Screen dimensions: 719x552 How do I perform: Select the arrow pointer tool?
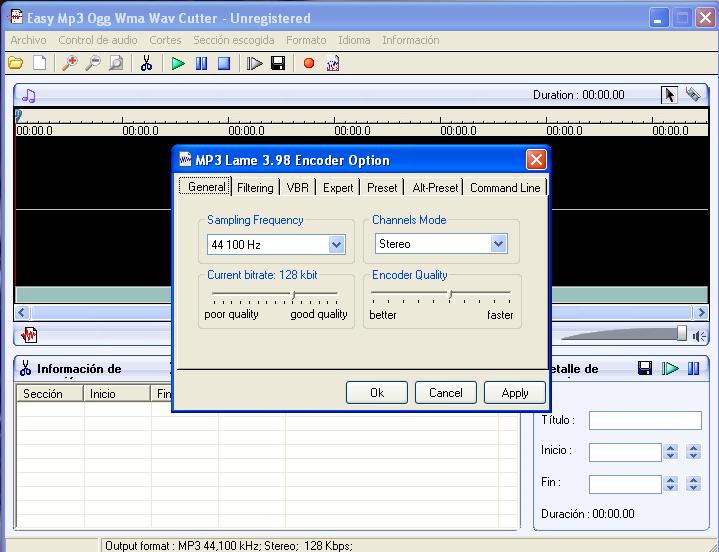pos(669,95)
